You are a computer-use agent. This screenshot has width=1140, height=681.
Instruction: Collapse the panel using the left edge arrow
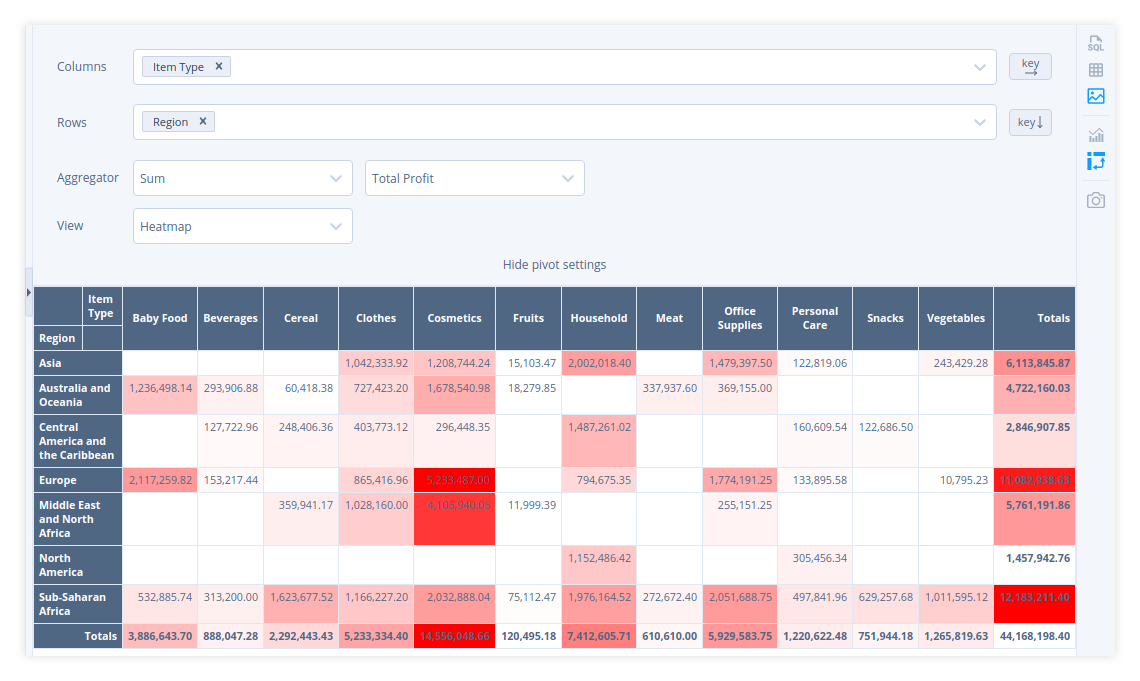click(x=29, y=293)
